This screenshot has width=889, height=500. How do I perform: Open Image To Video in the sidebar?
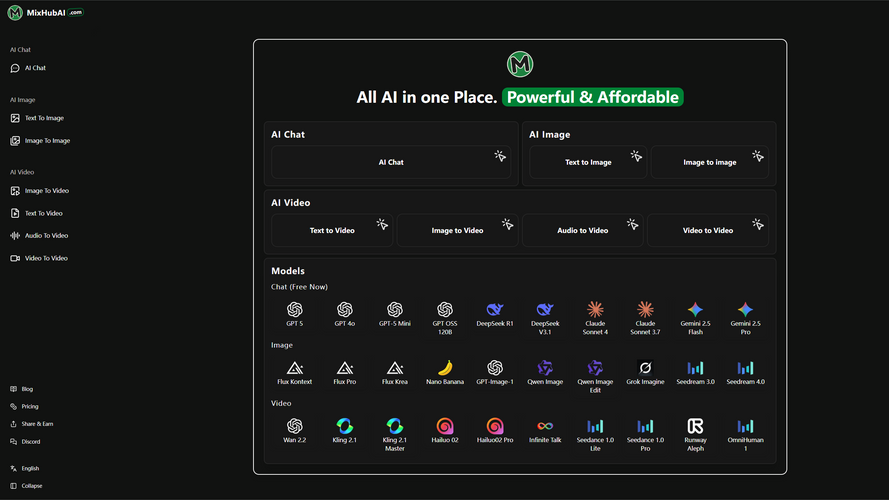(40, 191)
